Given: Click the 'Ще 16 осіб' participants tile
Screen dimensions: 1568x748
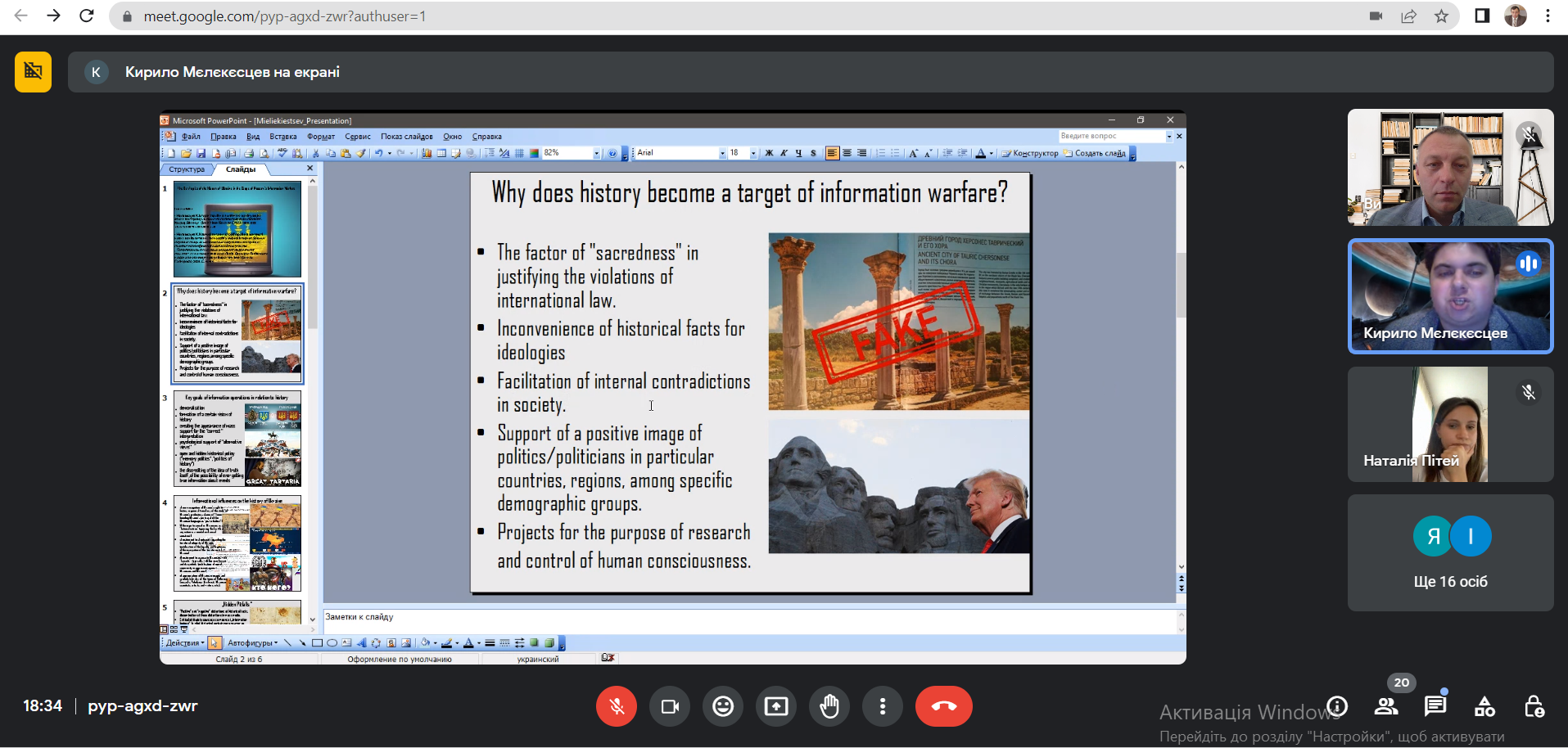Looking at the screenshot, I should (1450, 552).
